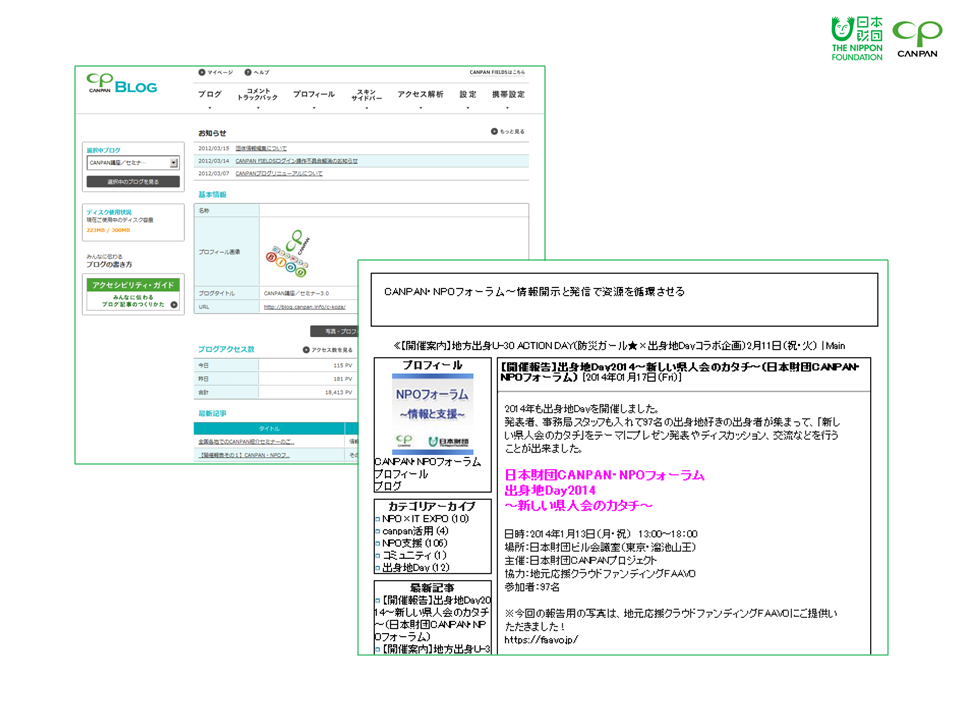
Task: Open the 全国各地でのCANPAN紹介セミナー article link
Action: (x=246, y=441)
